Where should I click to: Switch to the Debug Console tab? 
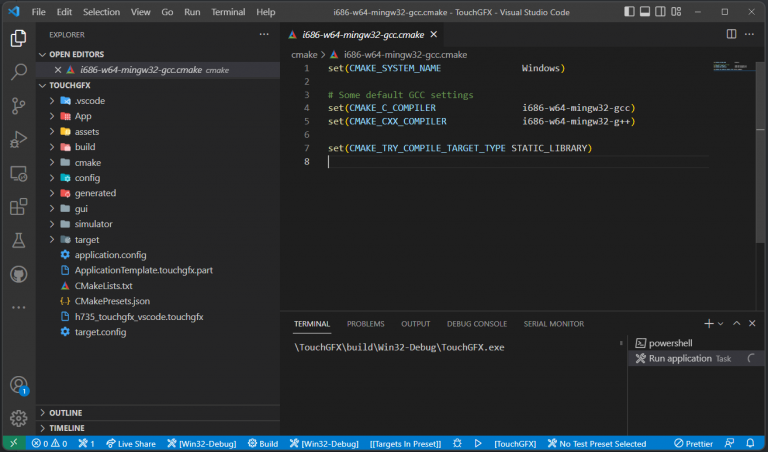click(477, 324)
